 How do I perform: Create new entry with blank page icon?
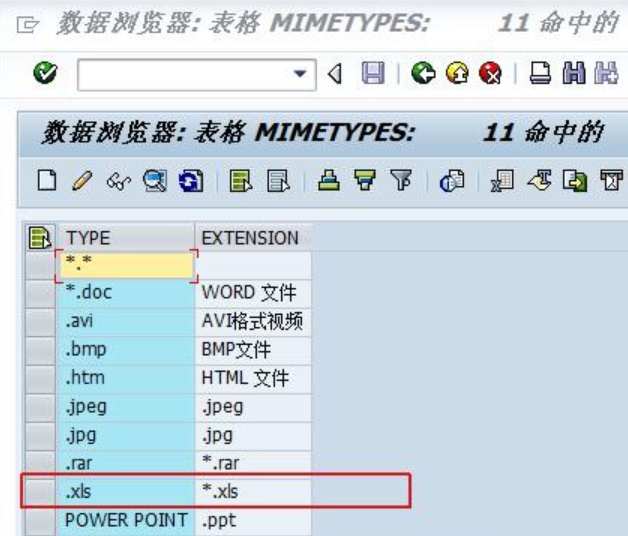[x=47, y=180]
